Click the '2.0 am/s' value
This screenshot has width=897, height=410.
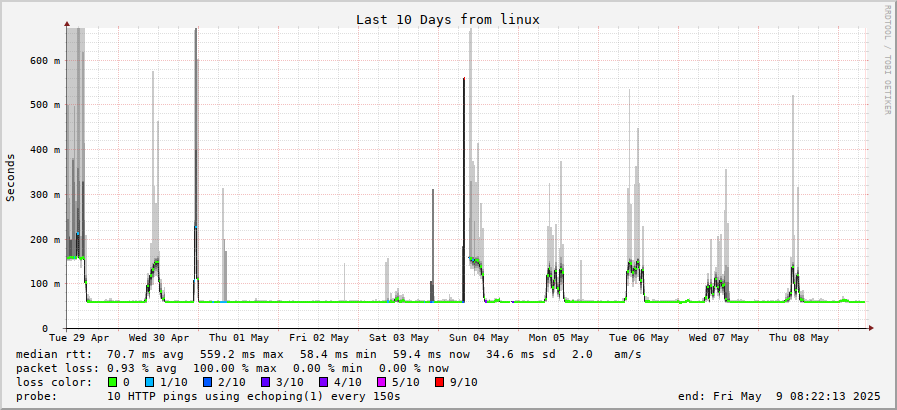pos(606,355)
